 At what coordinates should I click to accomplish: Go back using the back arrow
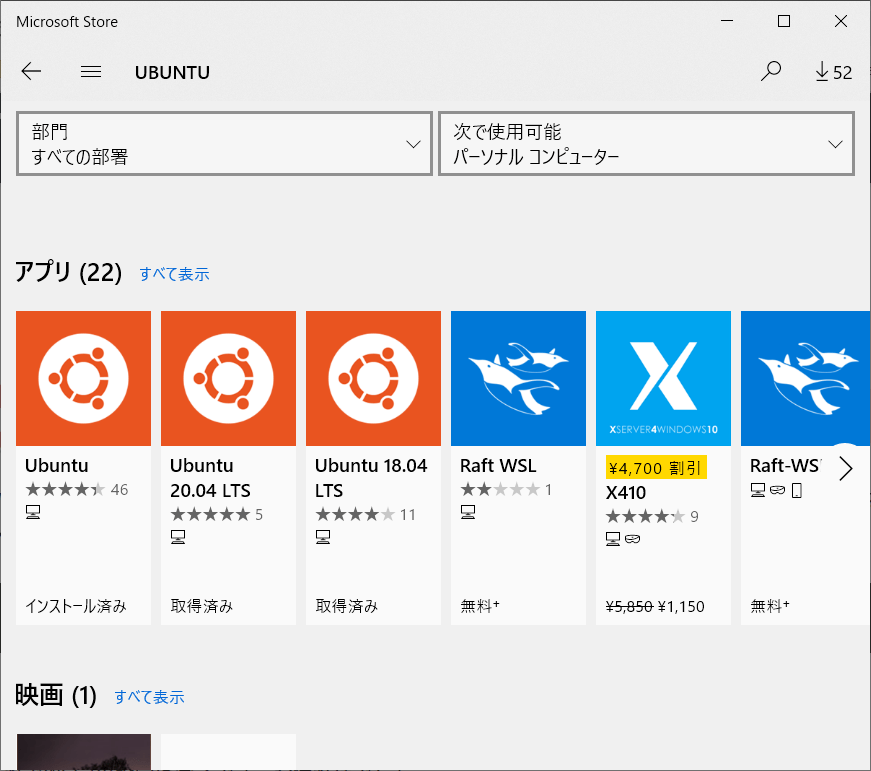click(x=31, y=72)
